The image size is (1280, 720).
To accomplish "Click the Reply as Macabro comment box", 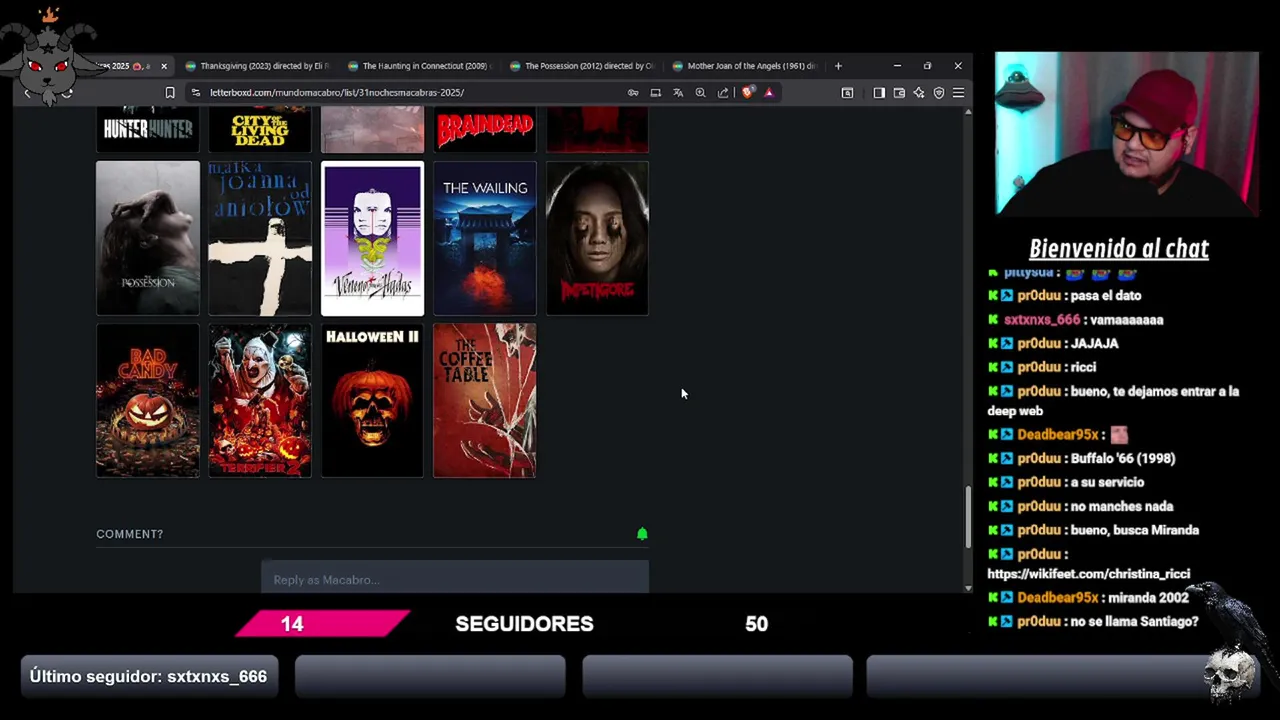I will 455,579.
